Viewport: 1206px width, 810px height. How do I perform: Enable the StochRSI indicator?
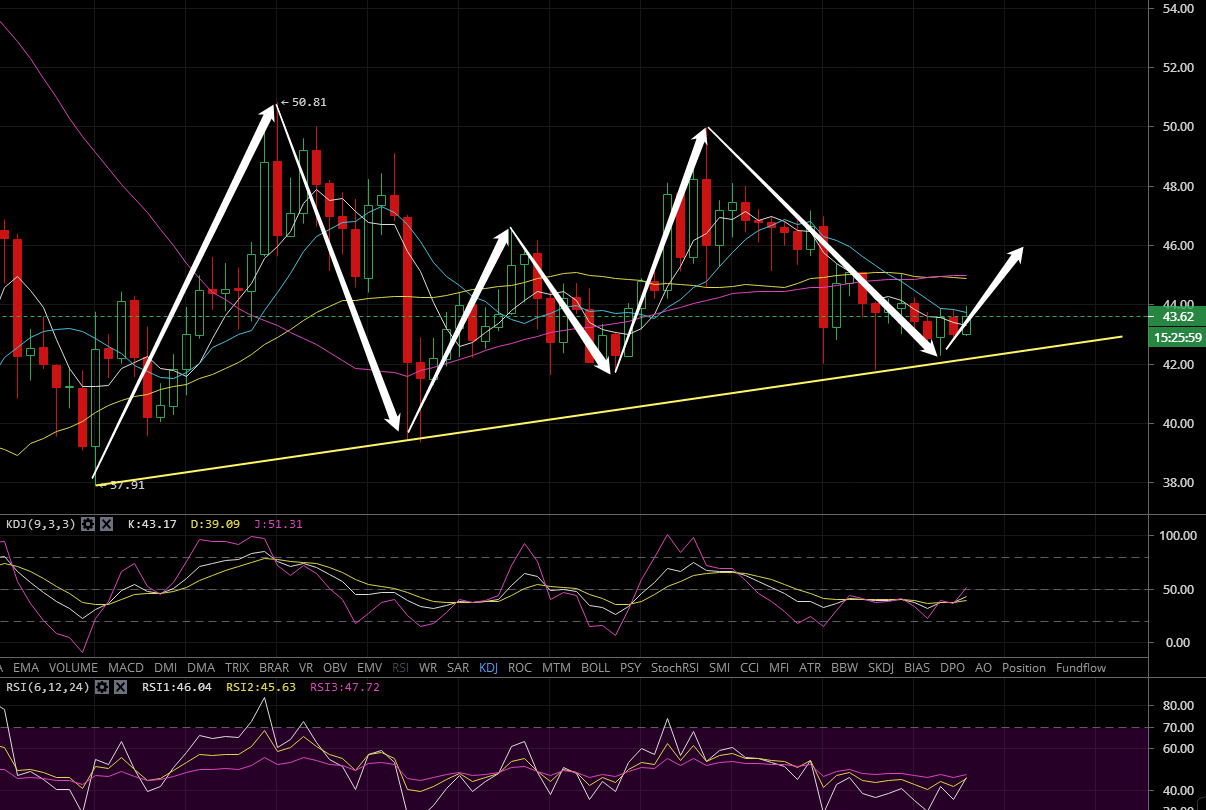[x=674, y=667]
